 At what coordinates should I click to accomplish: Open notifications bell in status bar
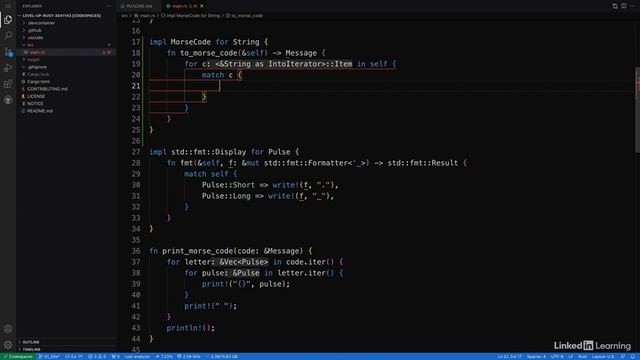coord(633,357)
